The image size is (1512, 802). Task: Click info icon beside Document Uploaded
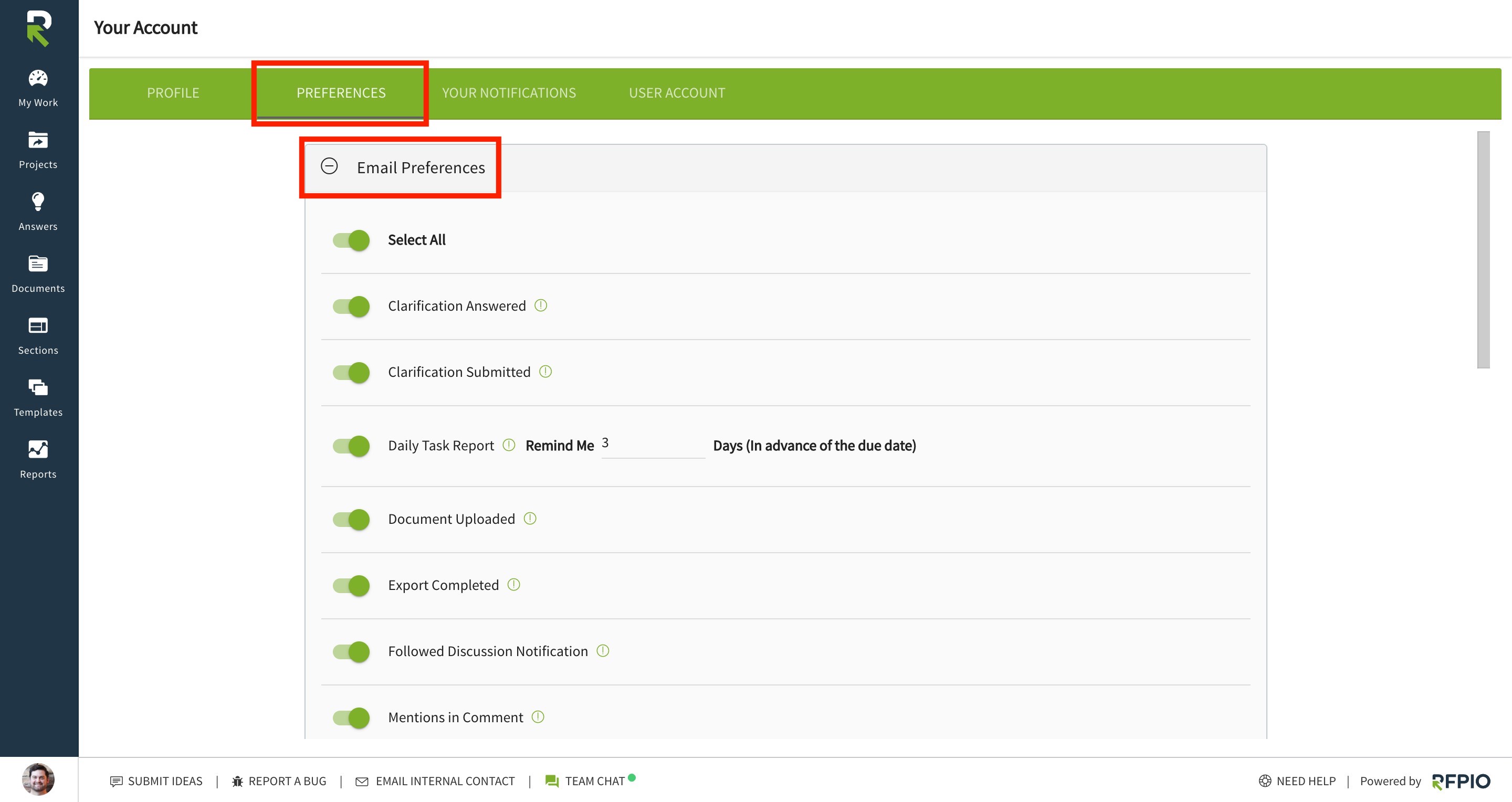[530, 519]
